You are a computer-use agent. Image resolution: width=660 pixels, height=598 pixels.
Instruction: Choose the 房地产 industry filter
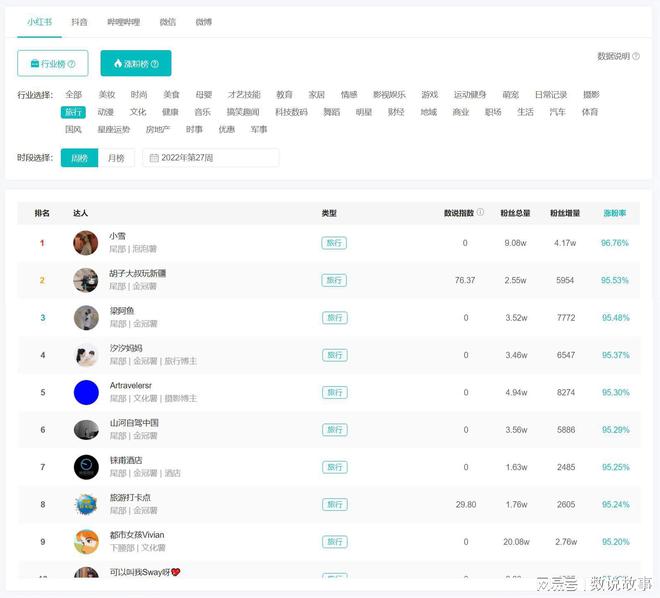tap(158, 129)
